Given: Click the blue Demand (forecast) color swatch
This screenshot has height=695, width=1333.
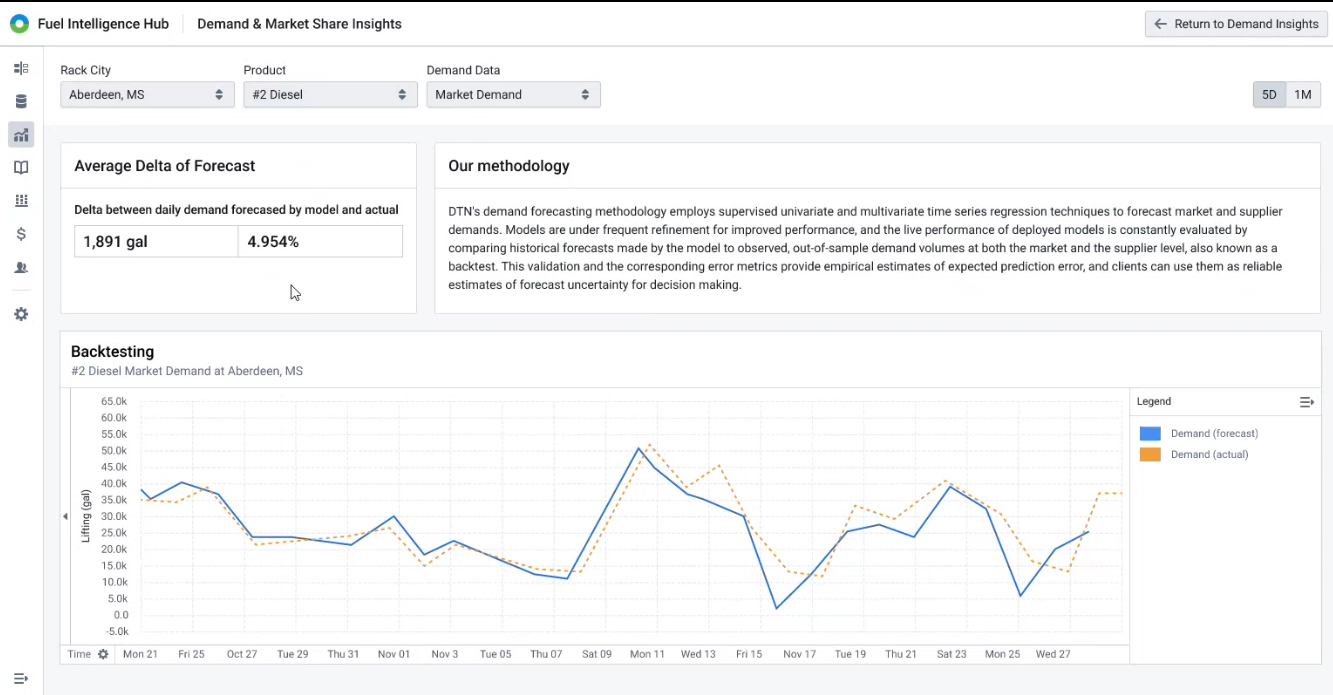Looking at the screenshot, I should 1150,434.
